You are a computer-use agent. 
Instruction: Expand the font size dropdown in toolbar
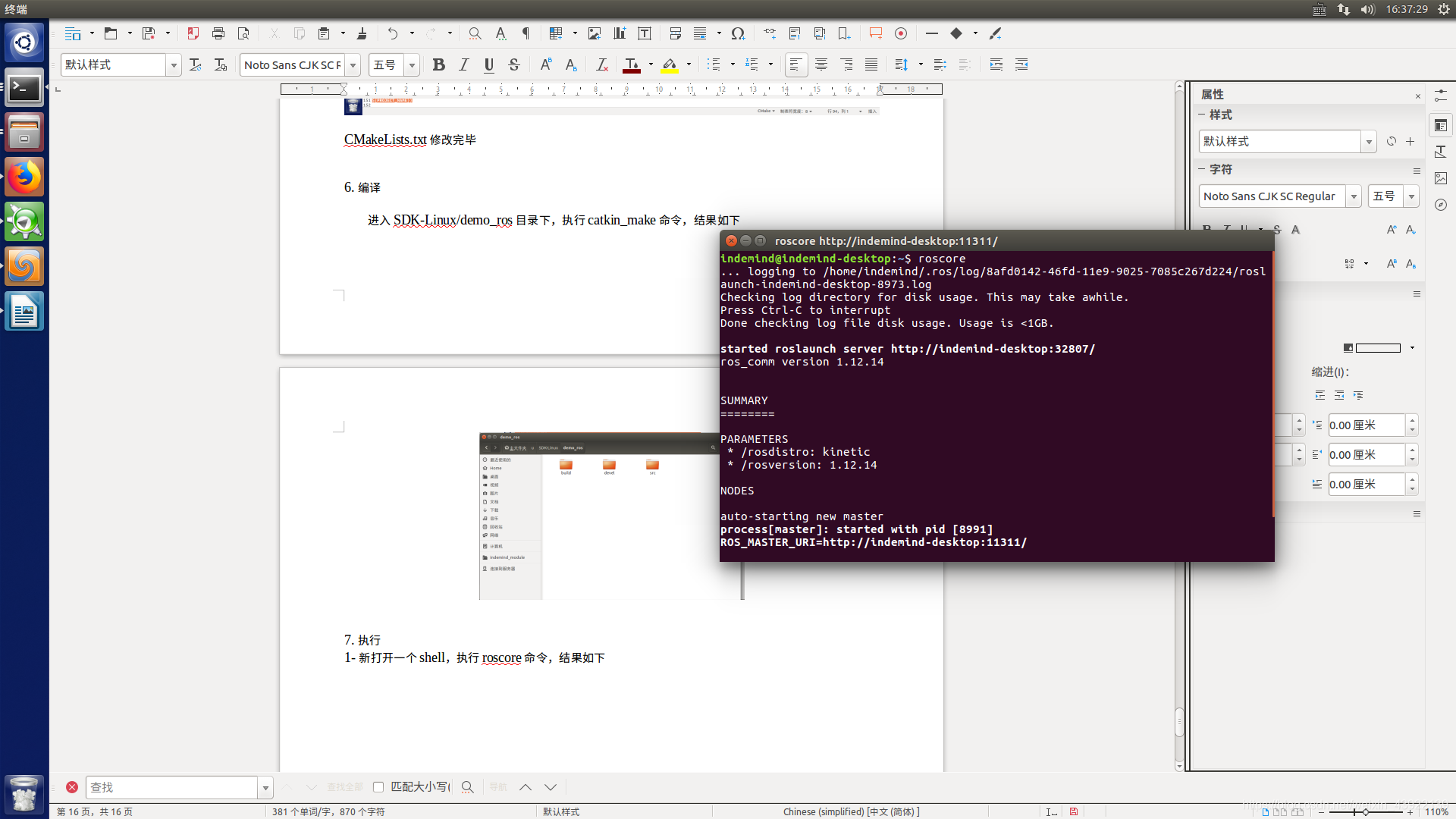pos(412,65)
